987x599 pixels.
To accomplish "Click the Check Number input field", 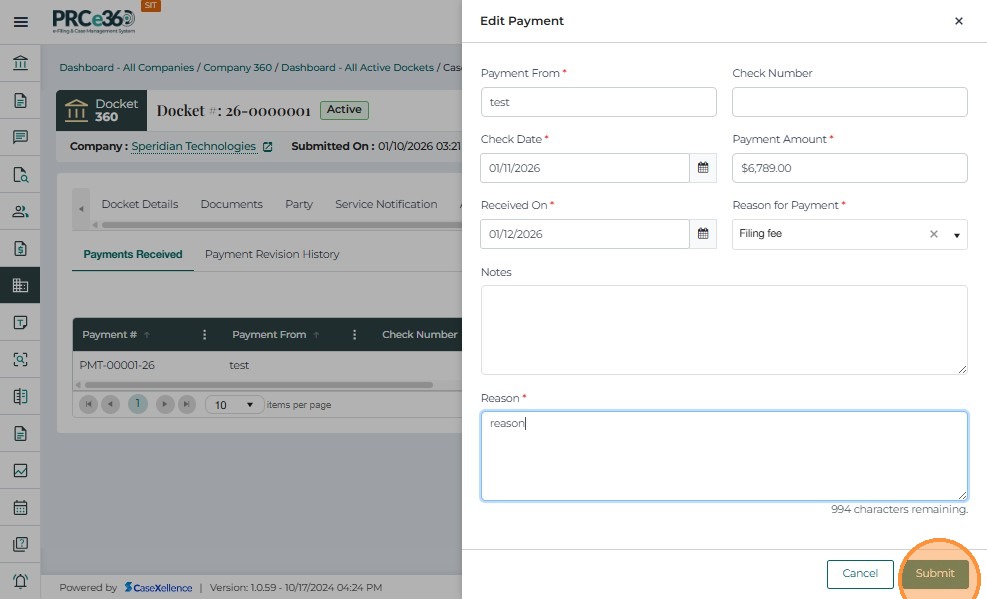I will tap(849, 102).
